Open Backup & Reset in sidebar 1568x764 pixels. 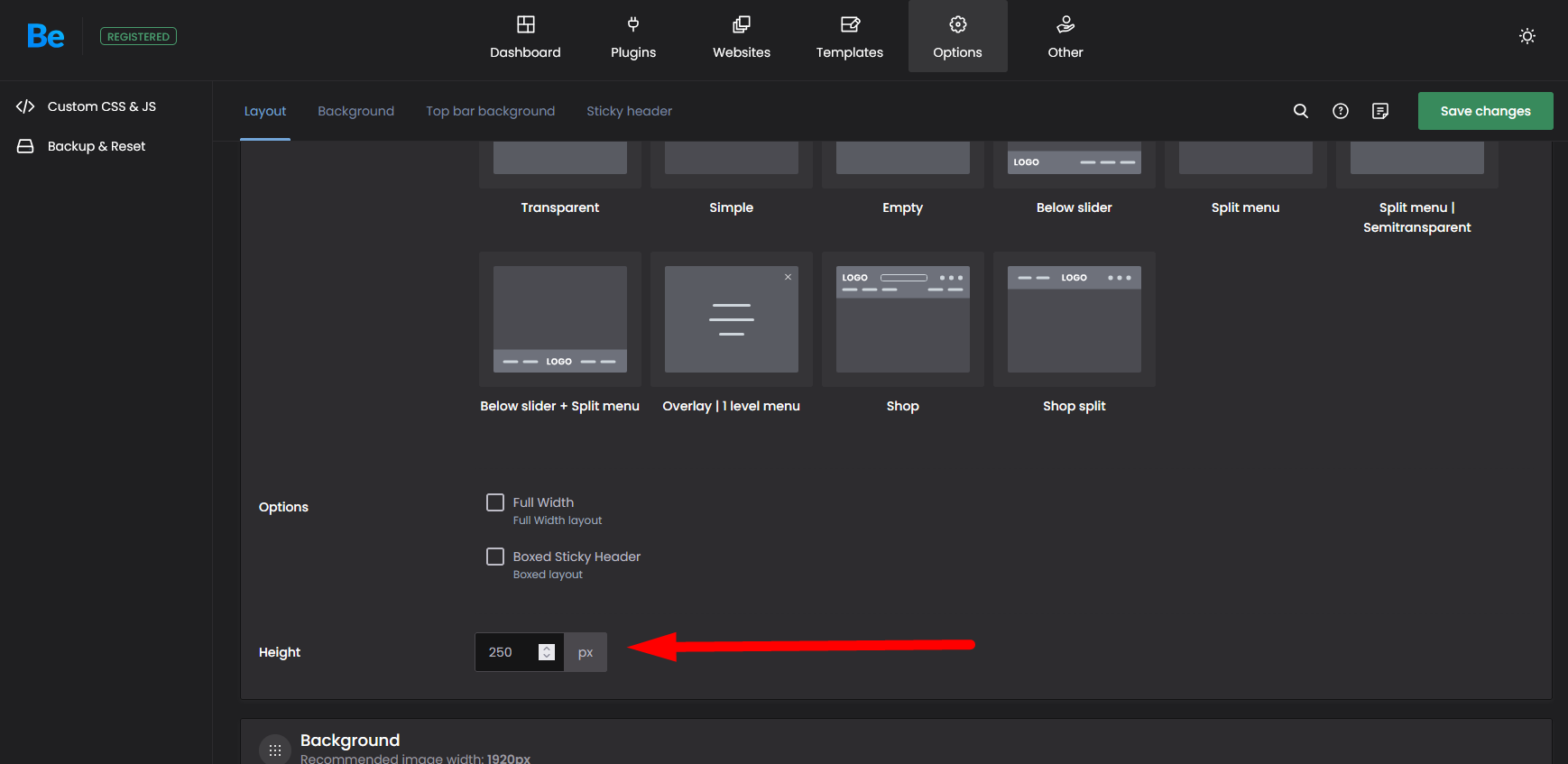click(x=96, y=146)
